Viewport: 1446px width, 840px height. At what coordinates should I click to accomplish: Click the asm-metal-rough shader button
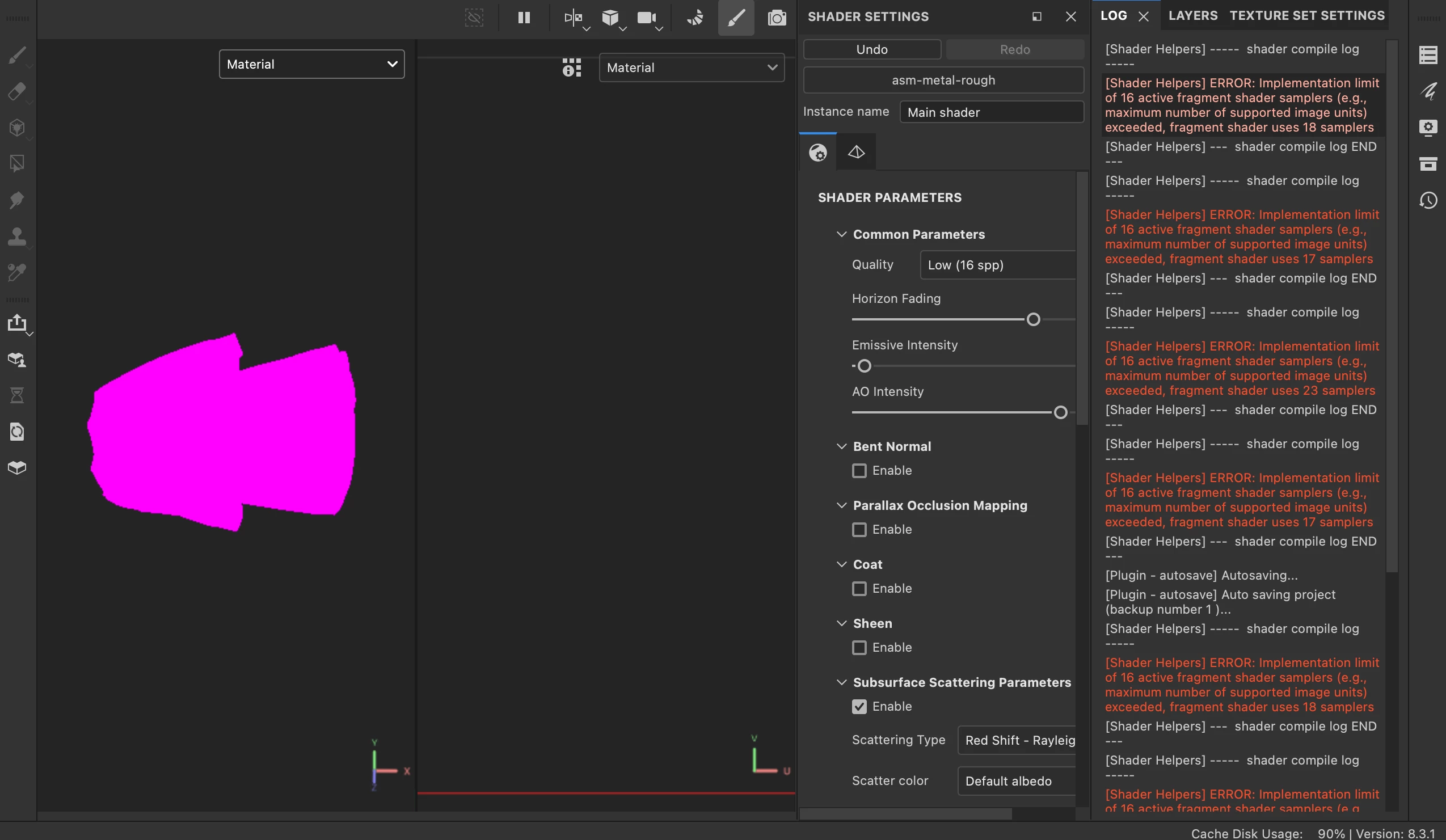coord(943,81)
